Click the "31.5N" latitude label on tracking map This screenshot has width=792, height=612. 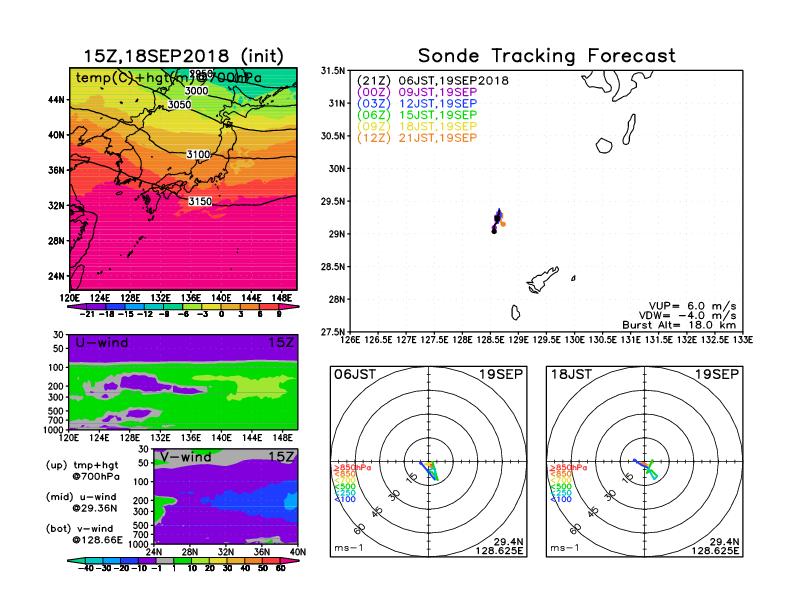click(x=333, y=71)
